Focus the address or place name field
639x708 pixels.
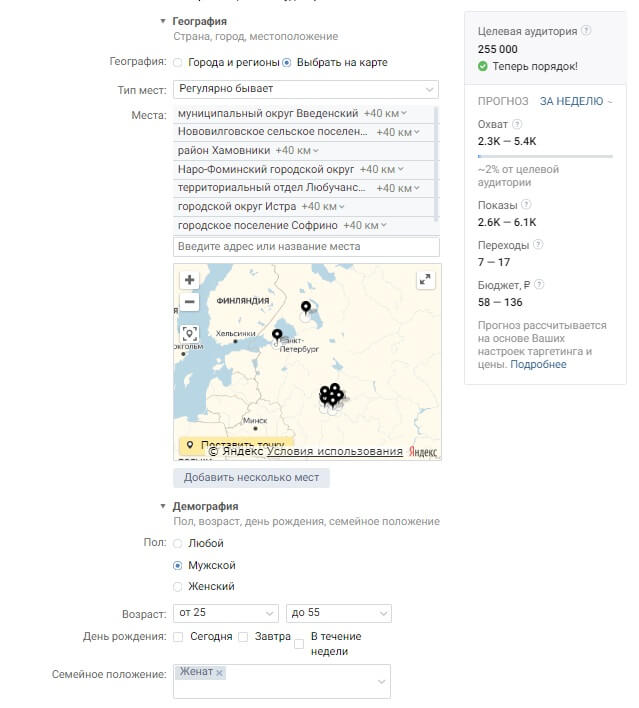pos(306,247)
